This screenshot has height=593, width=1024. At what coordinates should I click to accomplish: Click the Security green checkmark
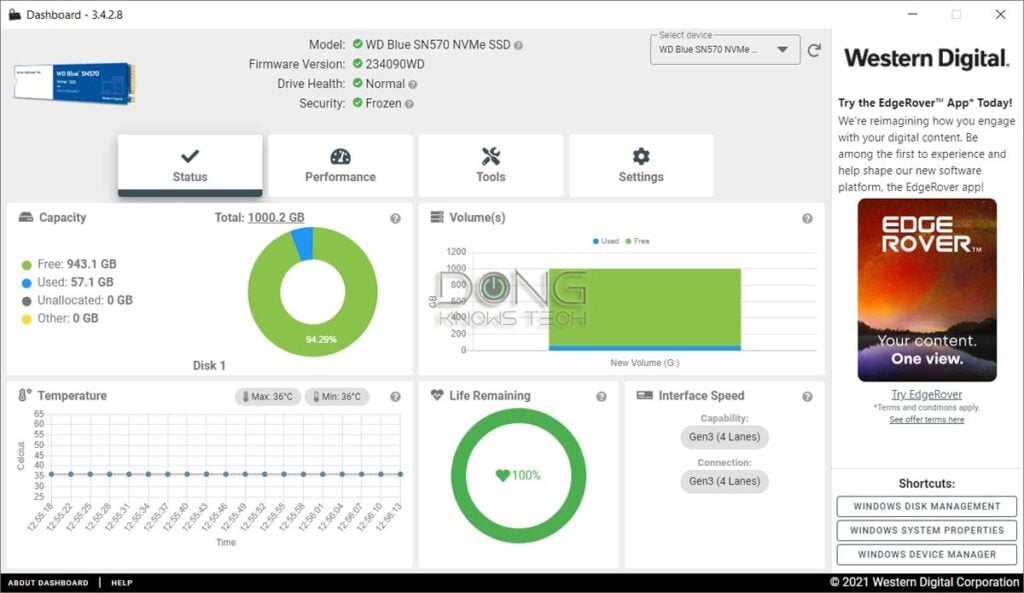click(357, 103)
